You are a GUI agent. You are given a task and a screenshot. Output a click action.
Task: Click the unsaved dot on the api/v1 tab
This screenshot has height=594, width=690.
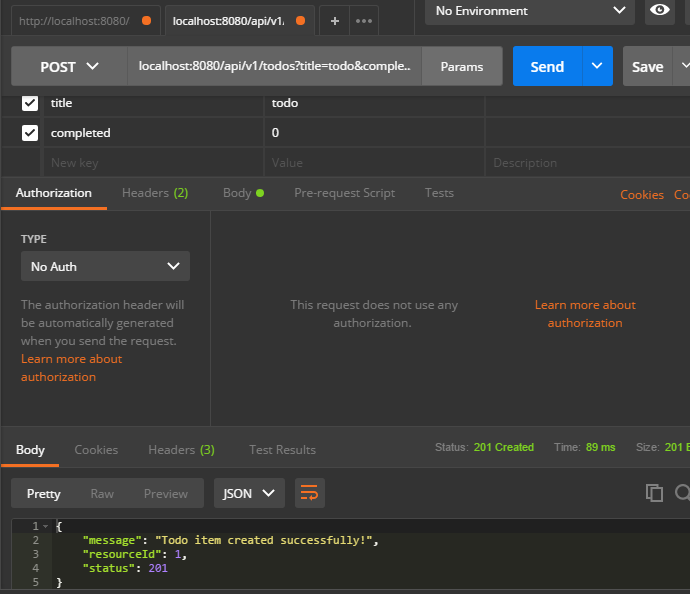[x=301, y=21]
